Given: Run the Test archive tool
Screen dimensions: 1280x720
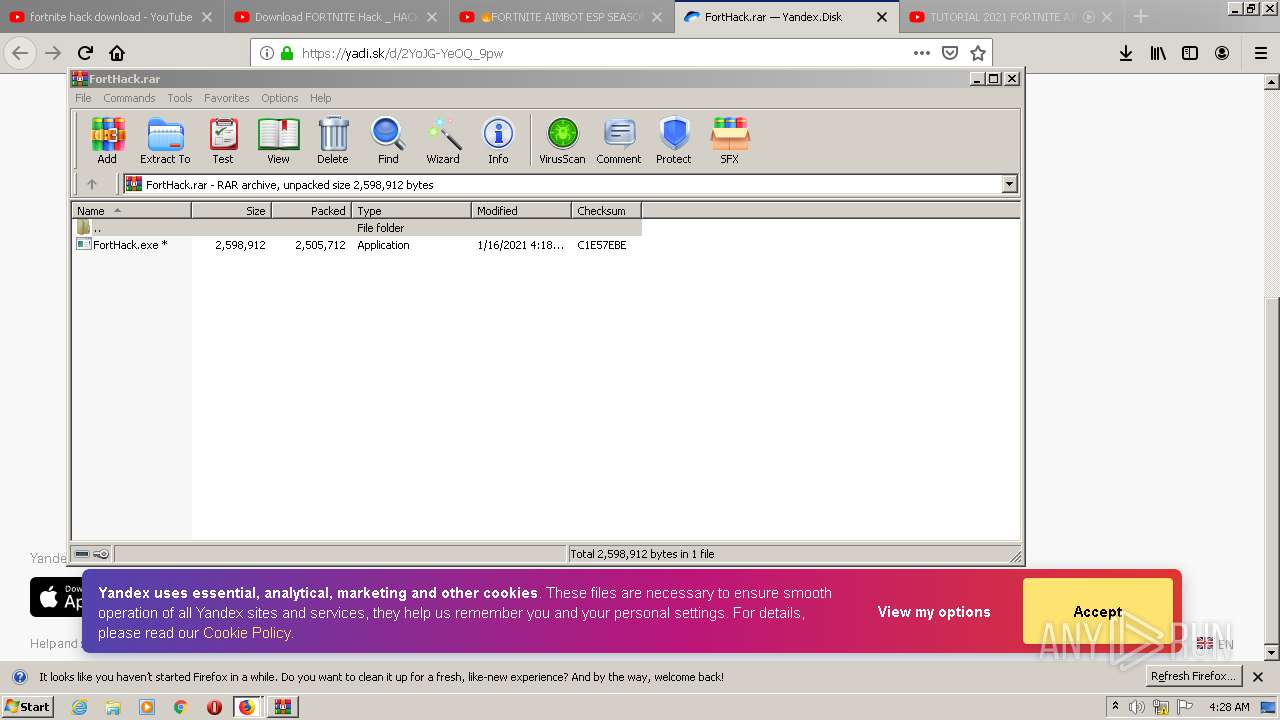Looking at the screenshot, I should [x=223, y=140].
